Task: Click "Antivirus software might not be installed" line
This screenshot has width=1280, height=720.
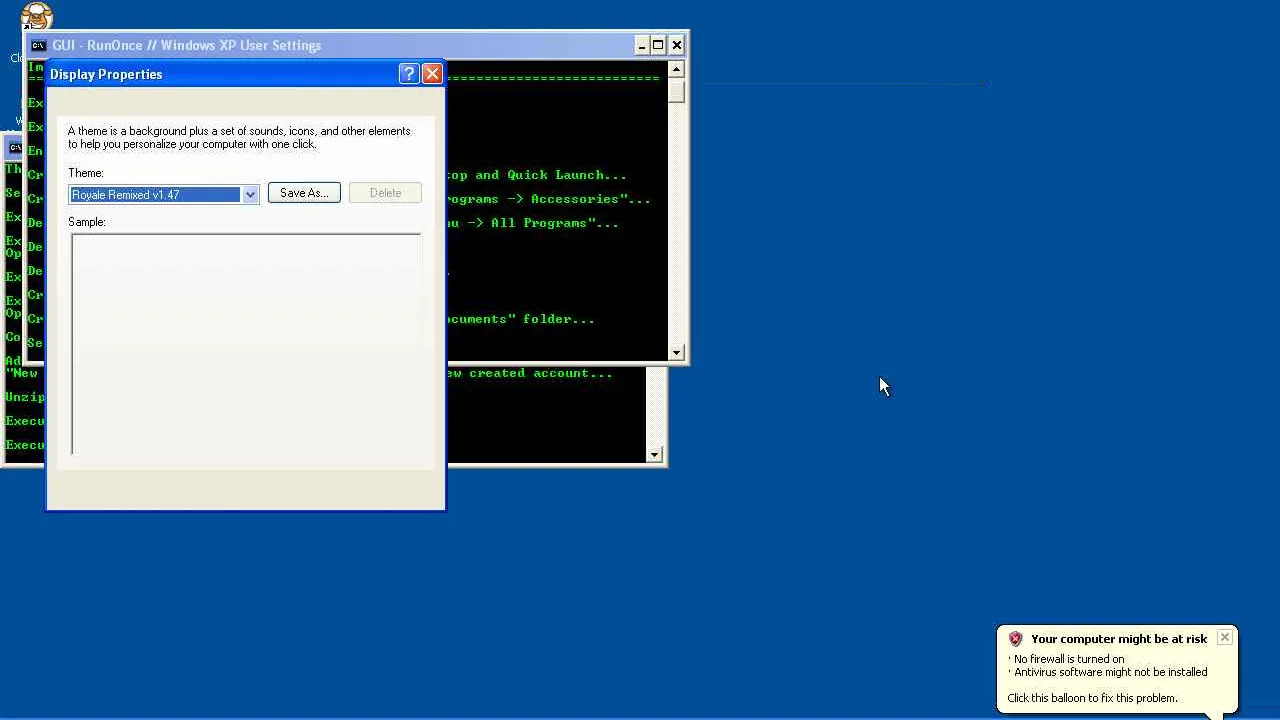Action: [1111, 672]
